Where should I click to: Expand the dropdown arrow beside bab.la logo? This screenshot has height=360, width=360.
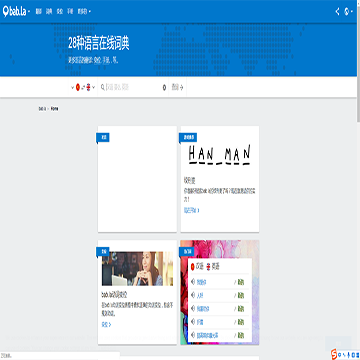click(x=29, y=12)
